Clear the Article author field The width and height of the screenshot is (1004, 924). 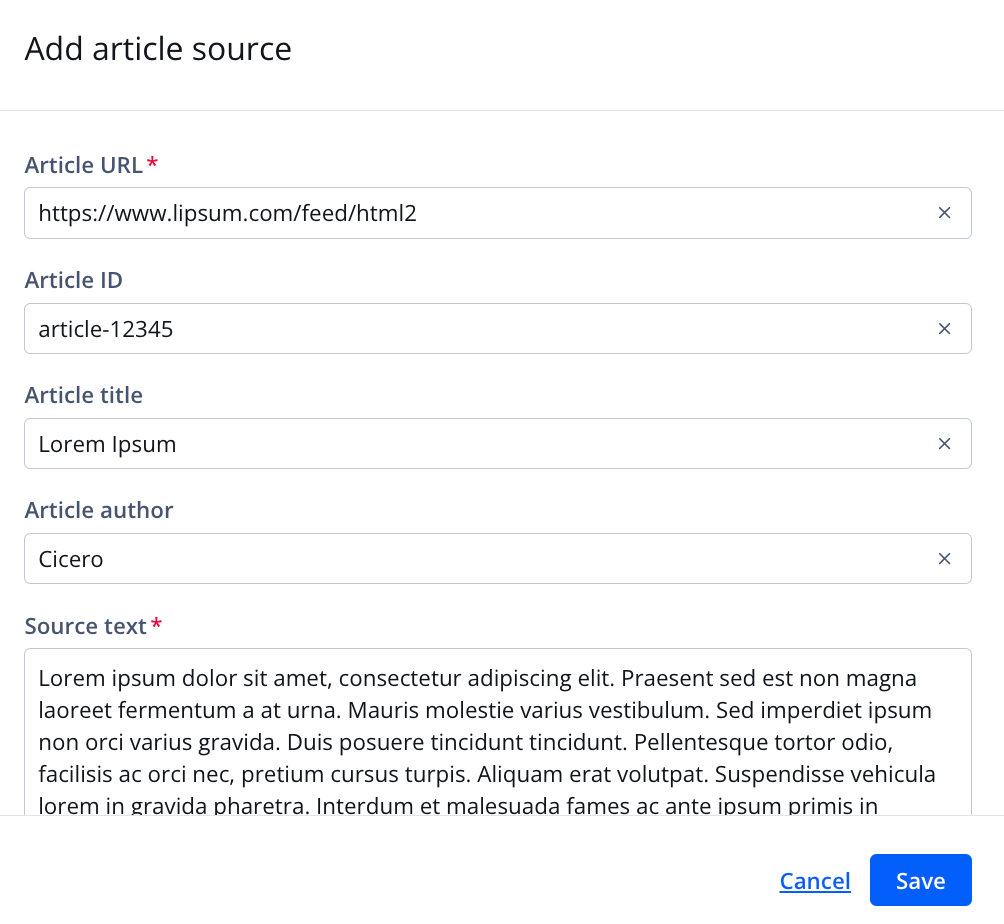pos(944,558)
